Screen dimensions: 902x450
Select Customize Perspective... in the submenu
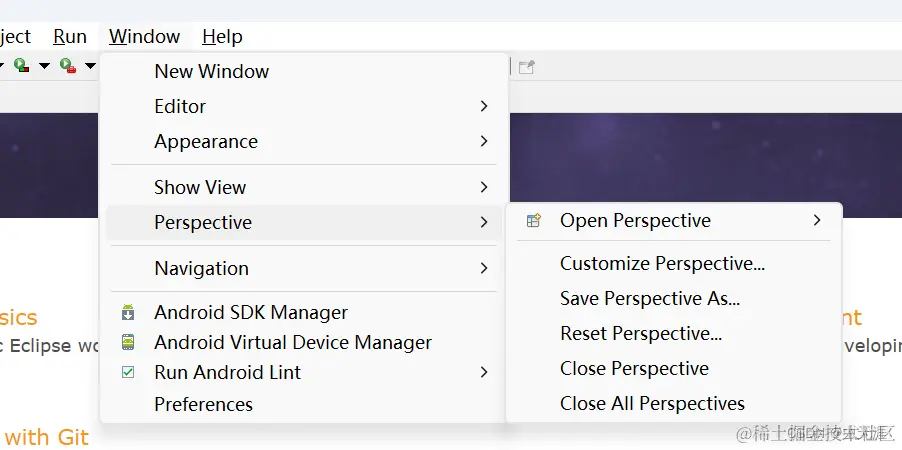click(662, 264)
